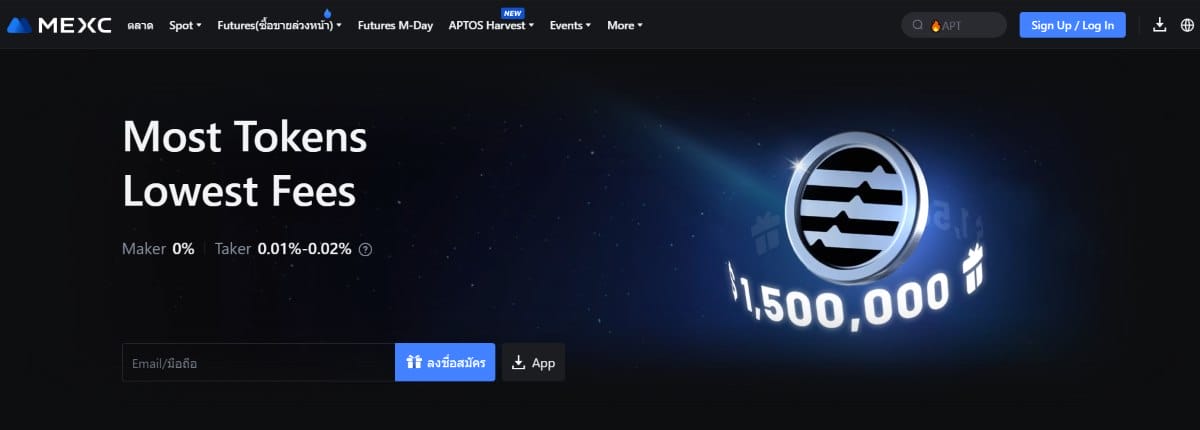The height and width of the screenshot is (430, 1200).
Task: Open Futures M-Day page
Action: (395, 25)
